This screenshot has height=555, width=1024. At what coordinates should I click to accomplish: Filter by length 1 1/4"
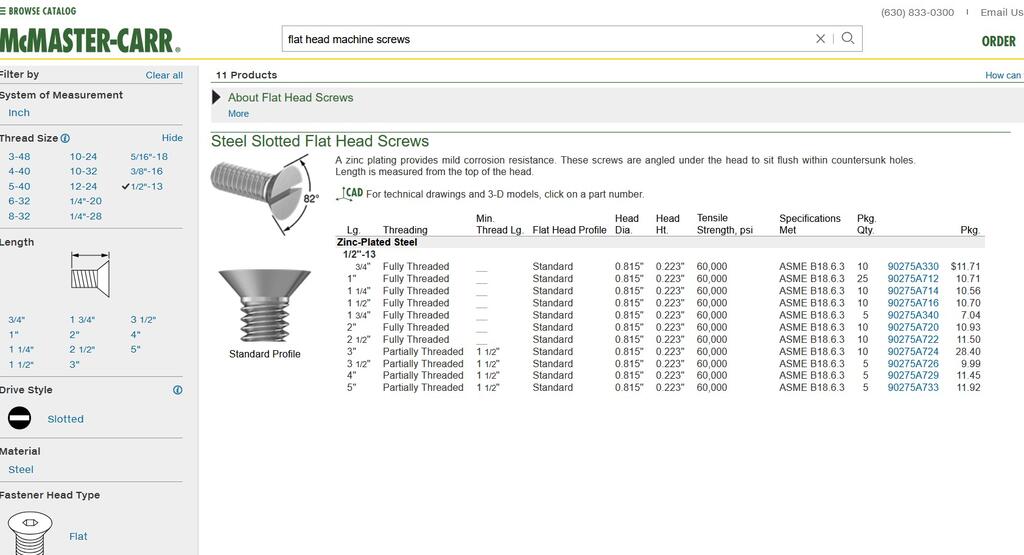[x=21, y=349]
